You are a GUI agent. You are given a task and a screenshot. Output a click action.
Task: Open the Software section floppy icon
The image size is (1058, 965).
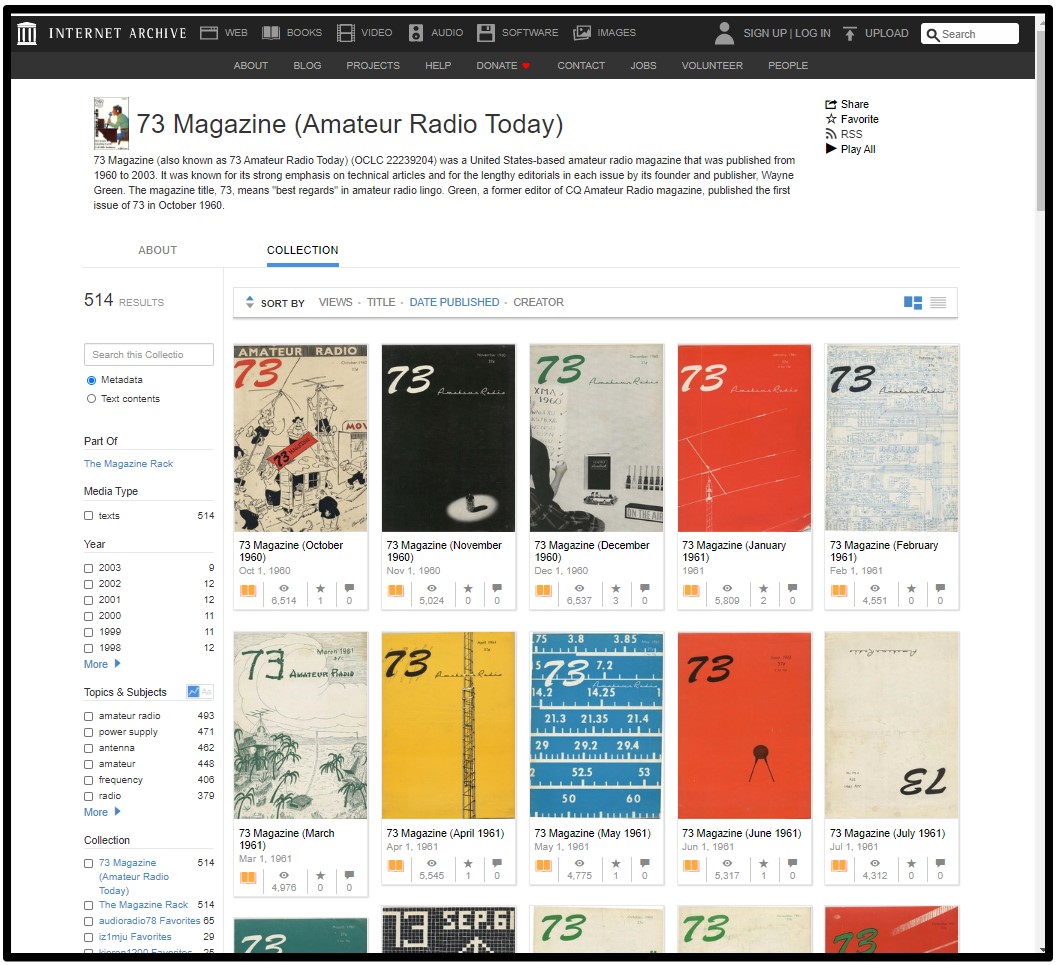486,32
